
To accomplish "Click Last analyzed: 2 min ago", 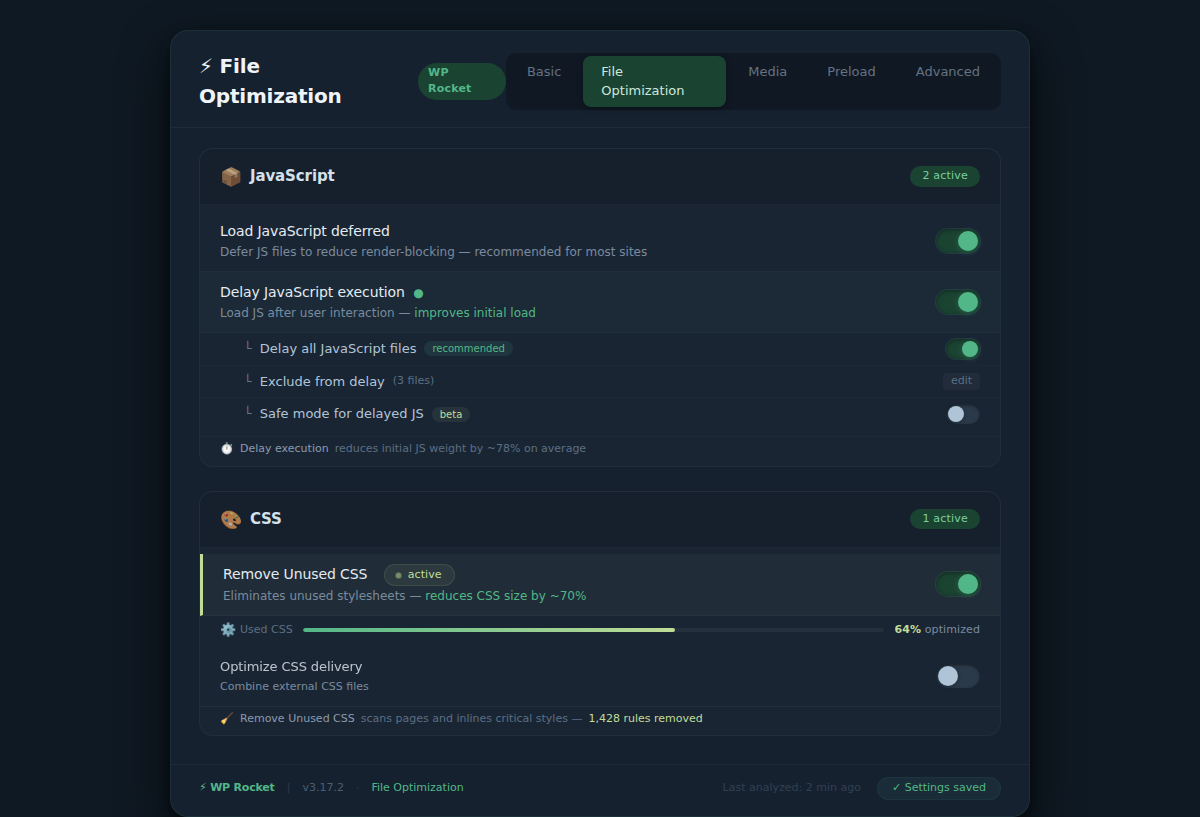I will pos(791,788).
